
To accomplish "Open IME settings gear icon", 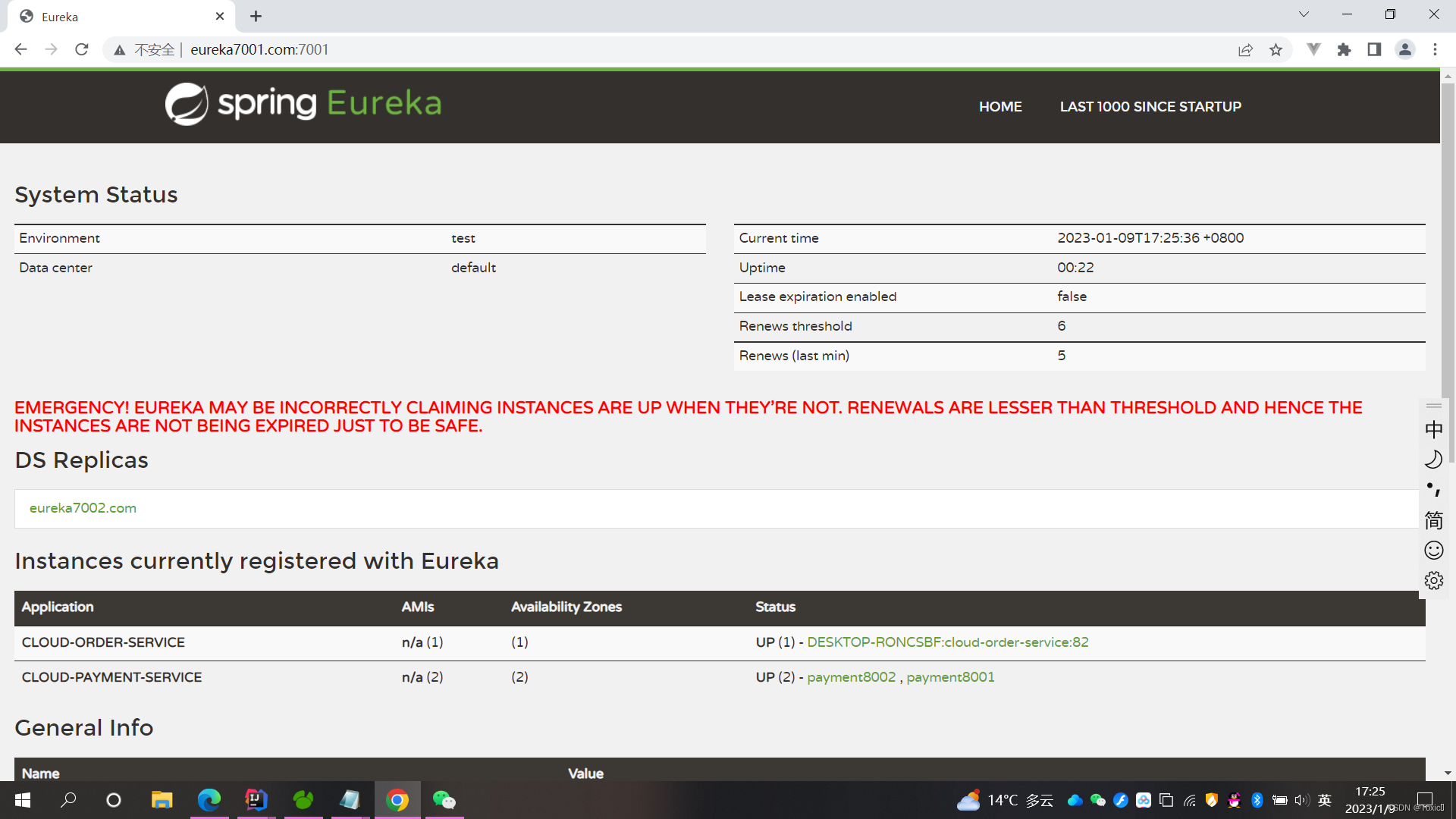I will [1433, 581].
